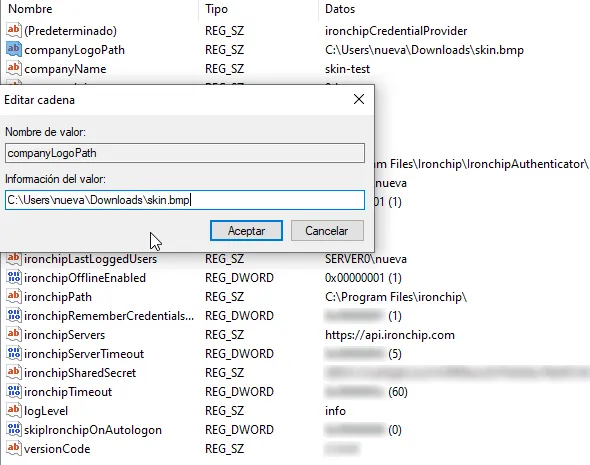Select the skipIronchipOnAutologon value name
This screenshot has height=465, width=590.
93,430
